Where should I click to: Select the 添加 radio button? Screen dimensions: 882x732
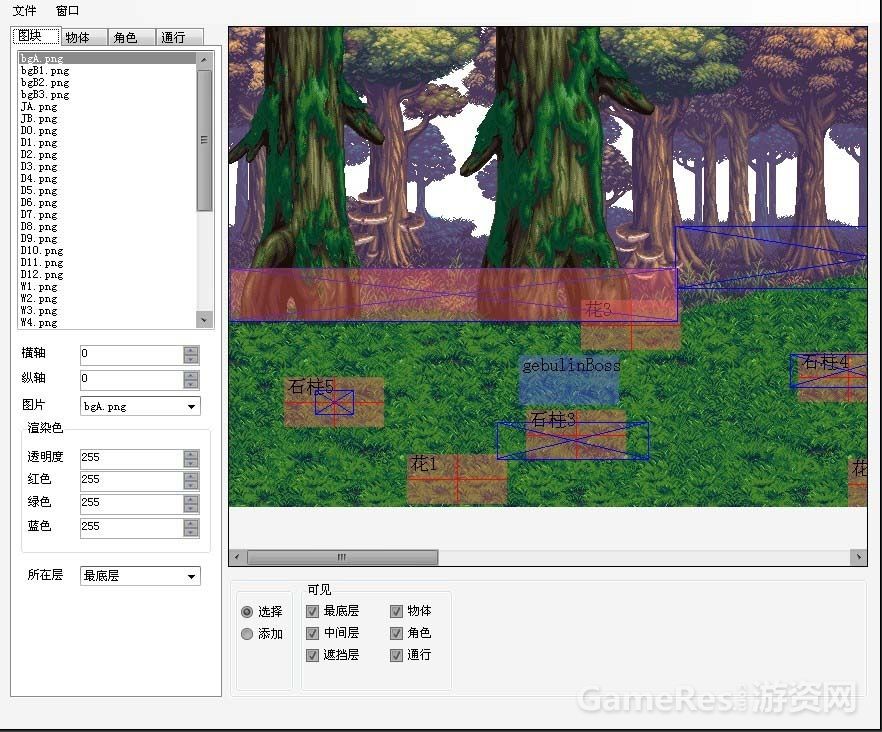pyautogui.click(x=247, y=634)
